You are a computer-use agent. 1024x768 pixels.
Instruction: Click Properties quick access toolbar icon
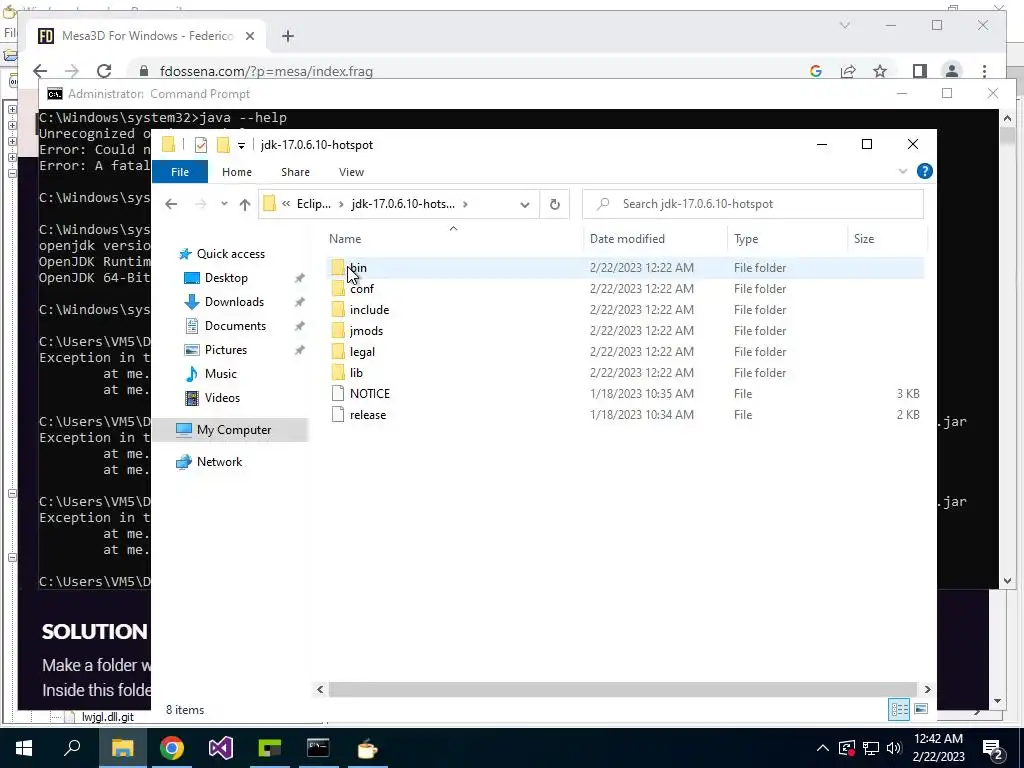tap(200, 145)
